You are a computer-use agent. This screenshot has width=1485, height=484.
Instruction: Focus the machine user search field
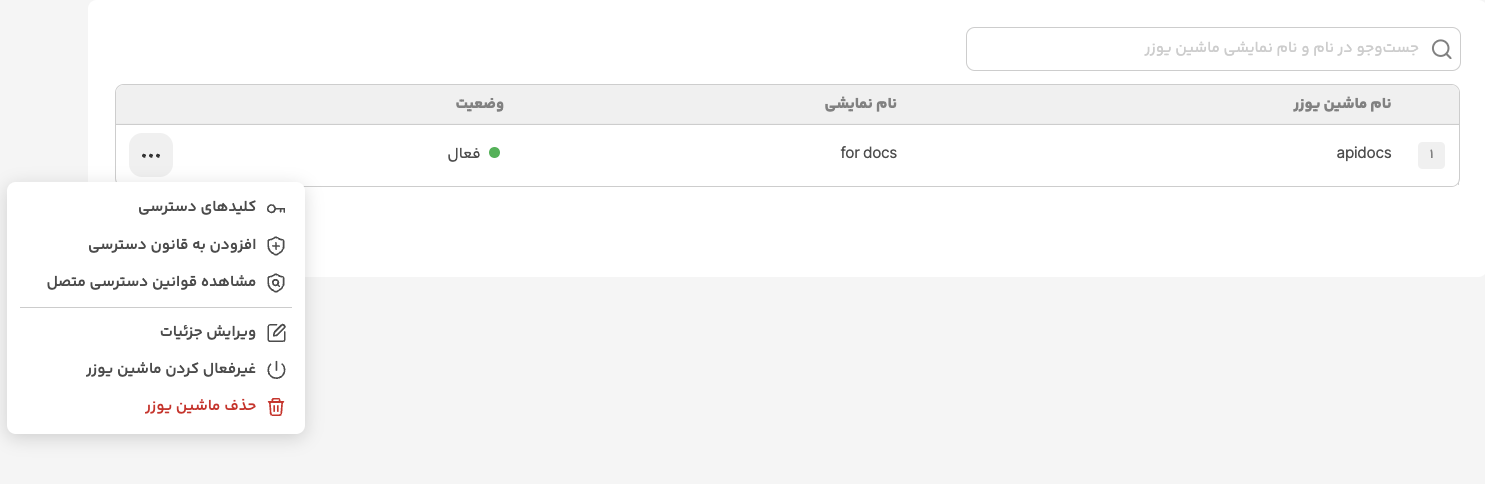click(x=1190, y=49)
